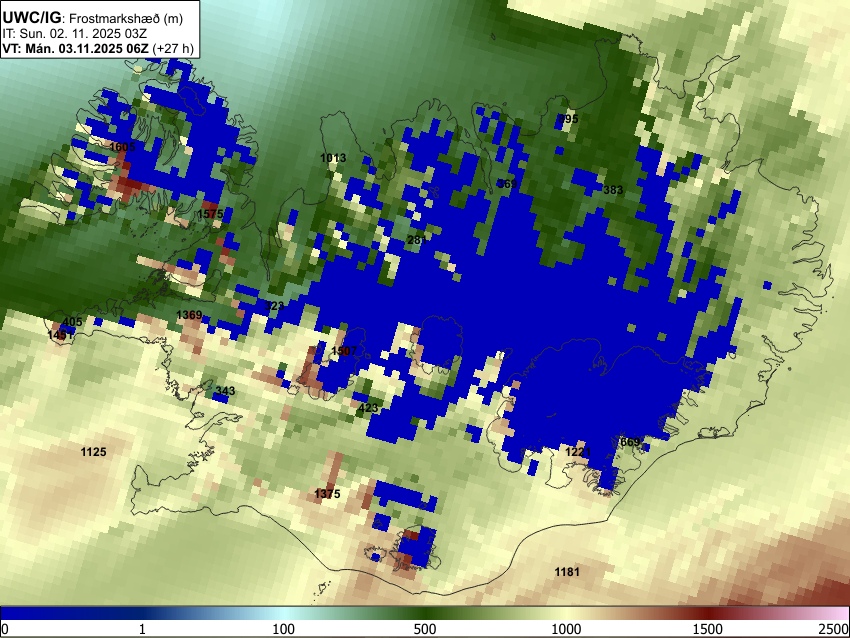Click the 1605 value on the map
The image size is (850, 638).
(122, 147)
